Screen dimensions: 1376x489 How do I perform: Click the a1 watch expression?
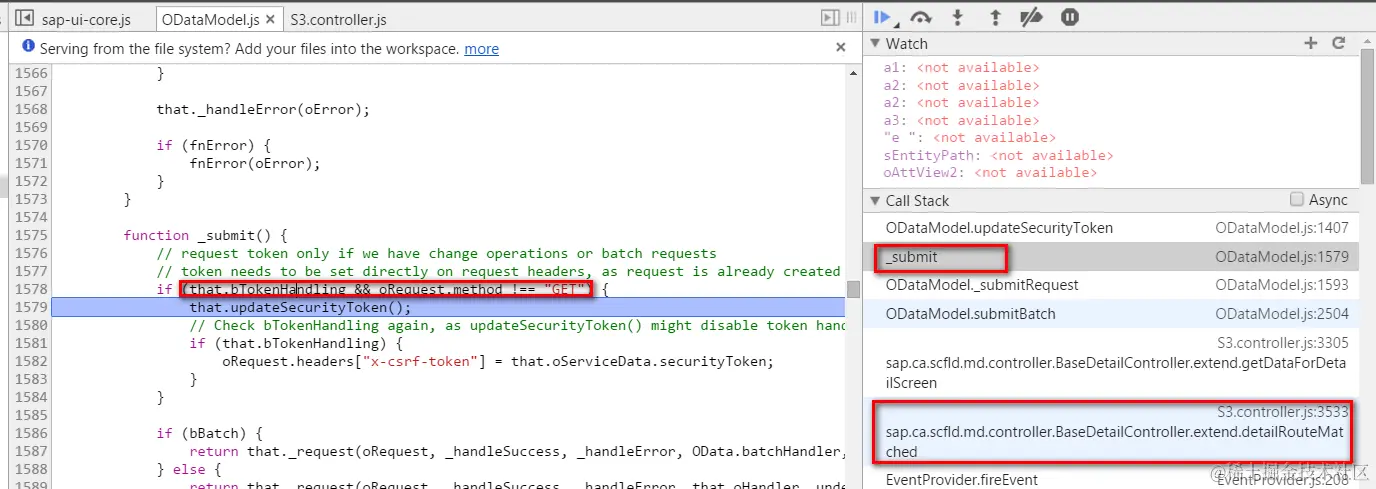tap(961, 67)
